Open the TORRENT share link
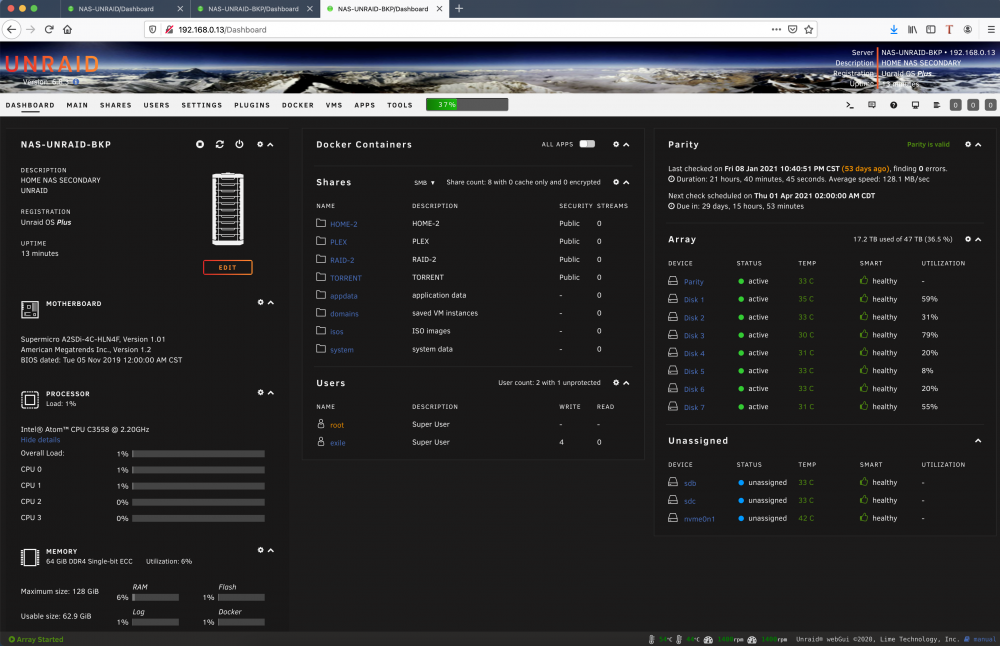The height and width of the screenshot is (646, 1000). click(346, 277)
